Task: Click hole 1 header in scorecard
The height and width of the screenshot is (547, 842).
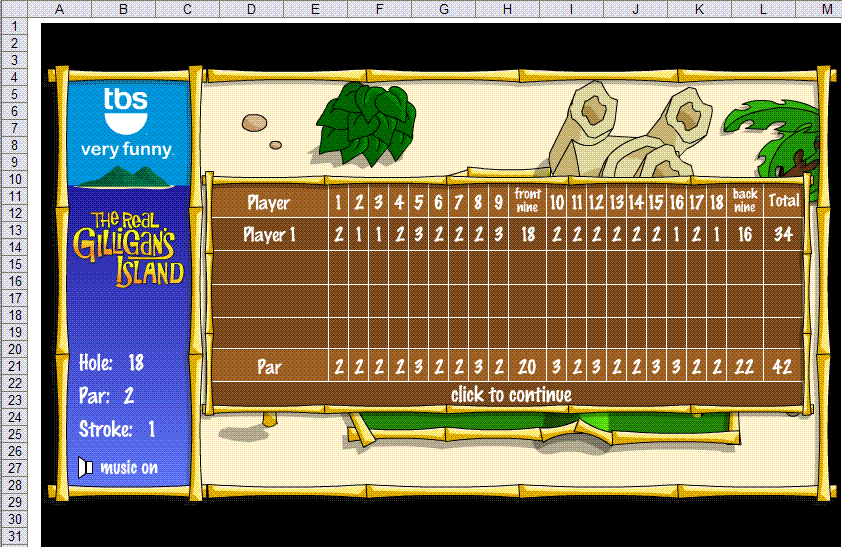Action: pyautogui.click(x=338, y=202)
